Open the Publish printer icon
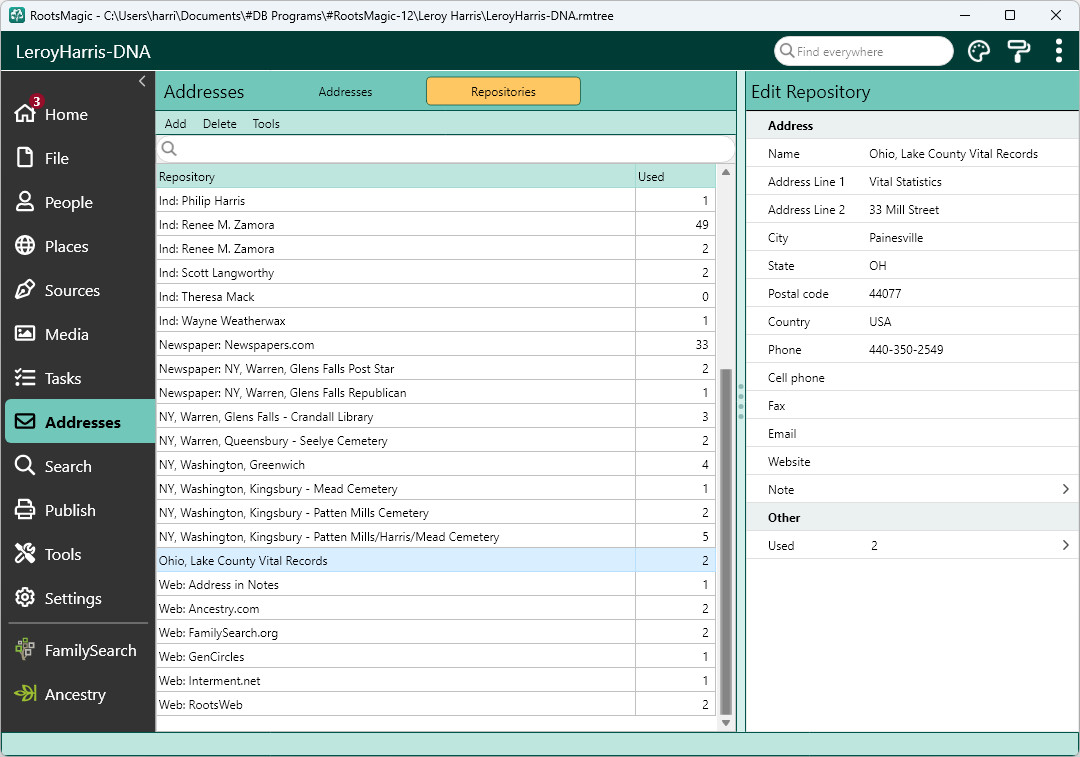Viewport: 1080px width, 757px height. coord(25,510)
